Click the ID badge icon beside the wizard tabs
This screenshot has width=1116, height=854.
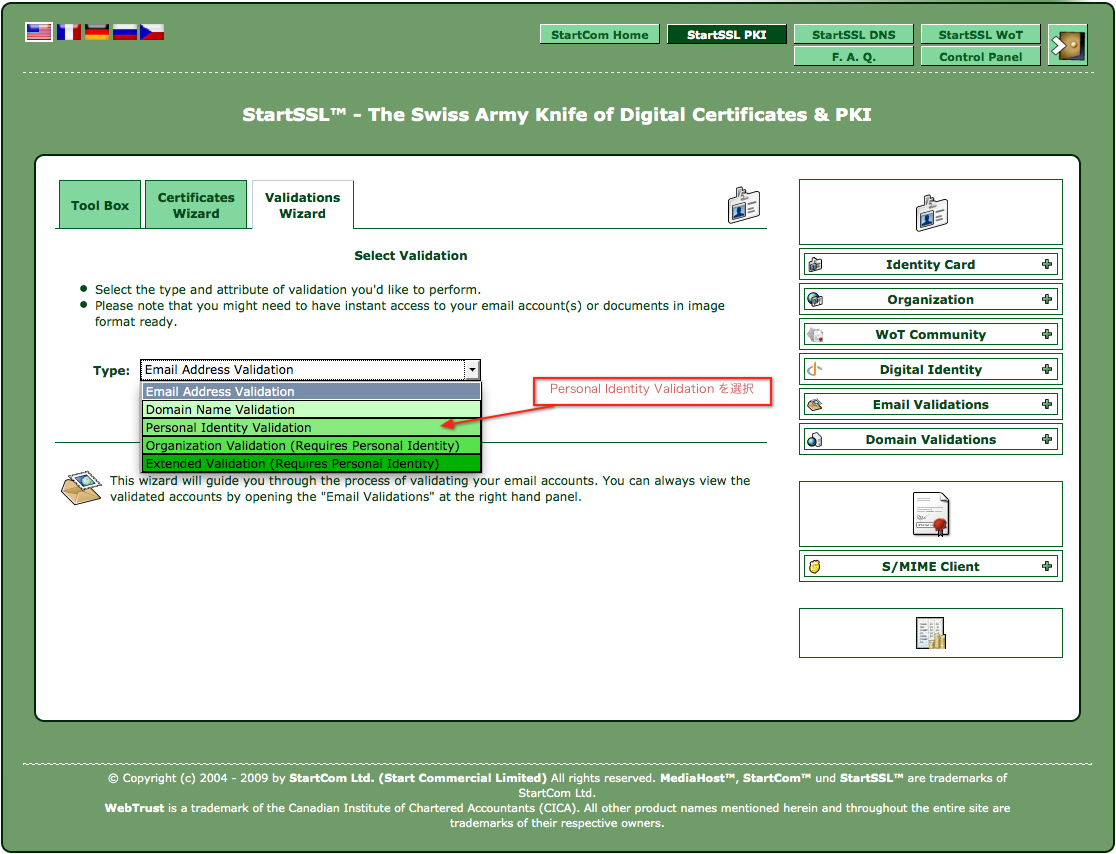click(x=744, y=205)
